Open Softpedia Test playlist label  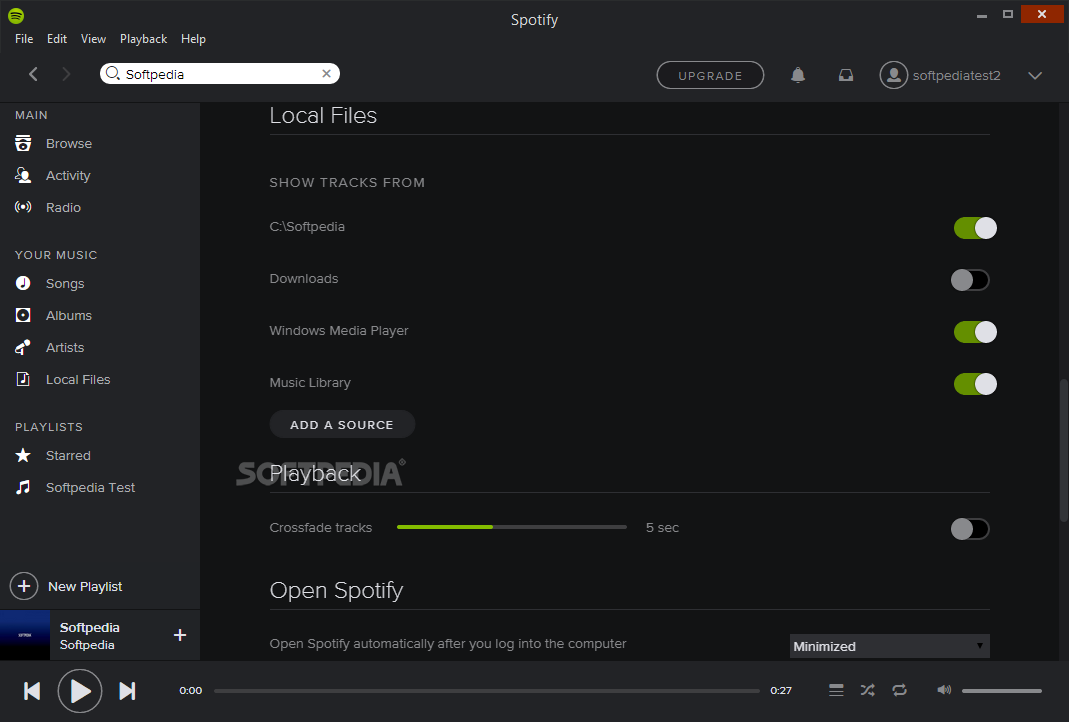[x=90, y=487]
